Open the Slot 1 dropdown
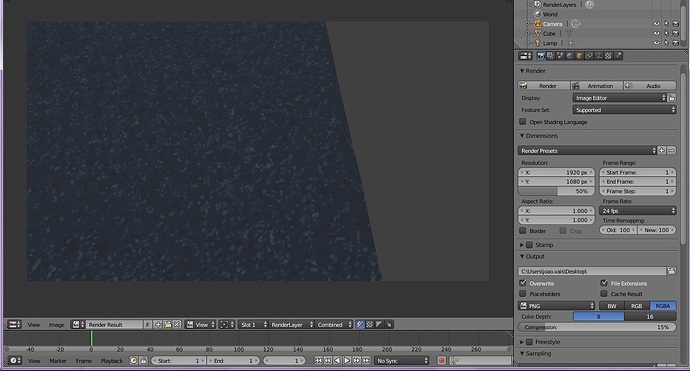The height and width of the screenshot is (371, 690). [x=253, y=324]
